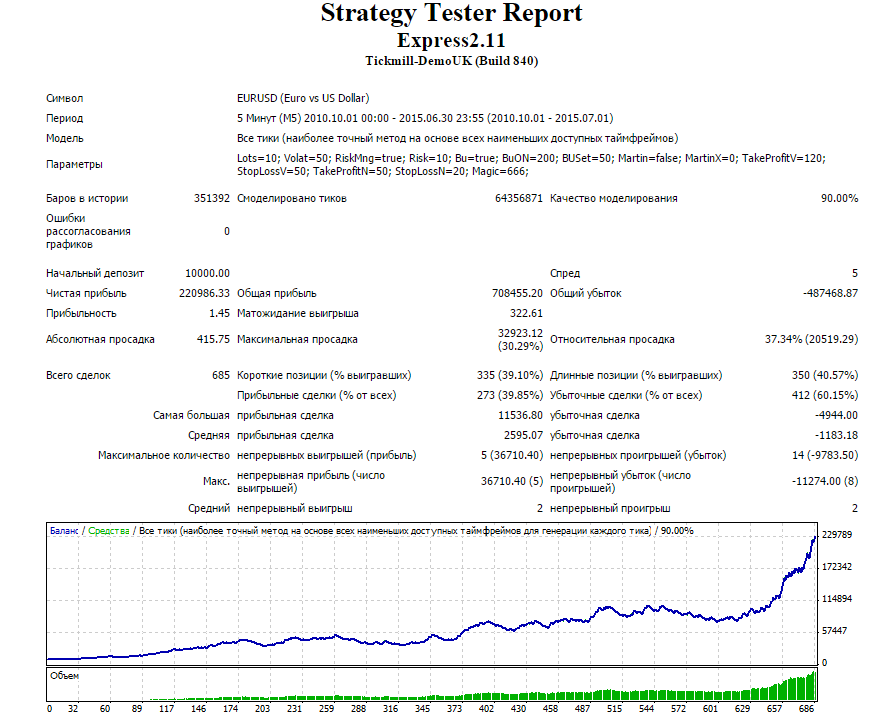Select the chart y-axis label 114894

click(x=837, y=599)
